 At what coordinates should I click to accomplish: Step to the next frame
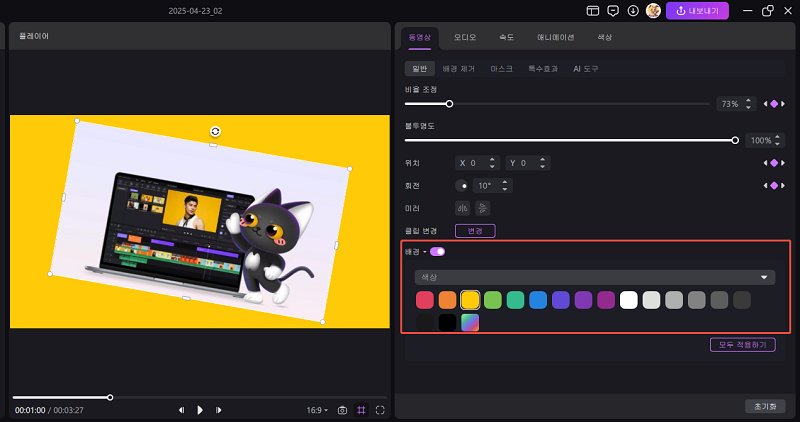218,410
